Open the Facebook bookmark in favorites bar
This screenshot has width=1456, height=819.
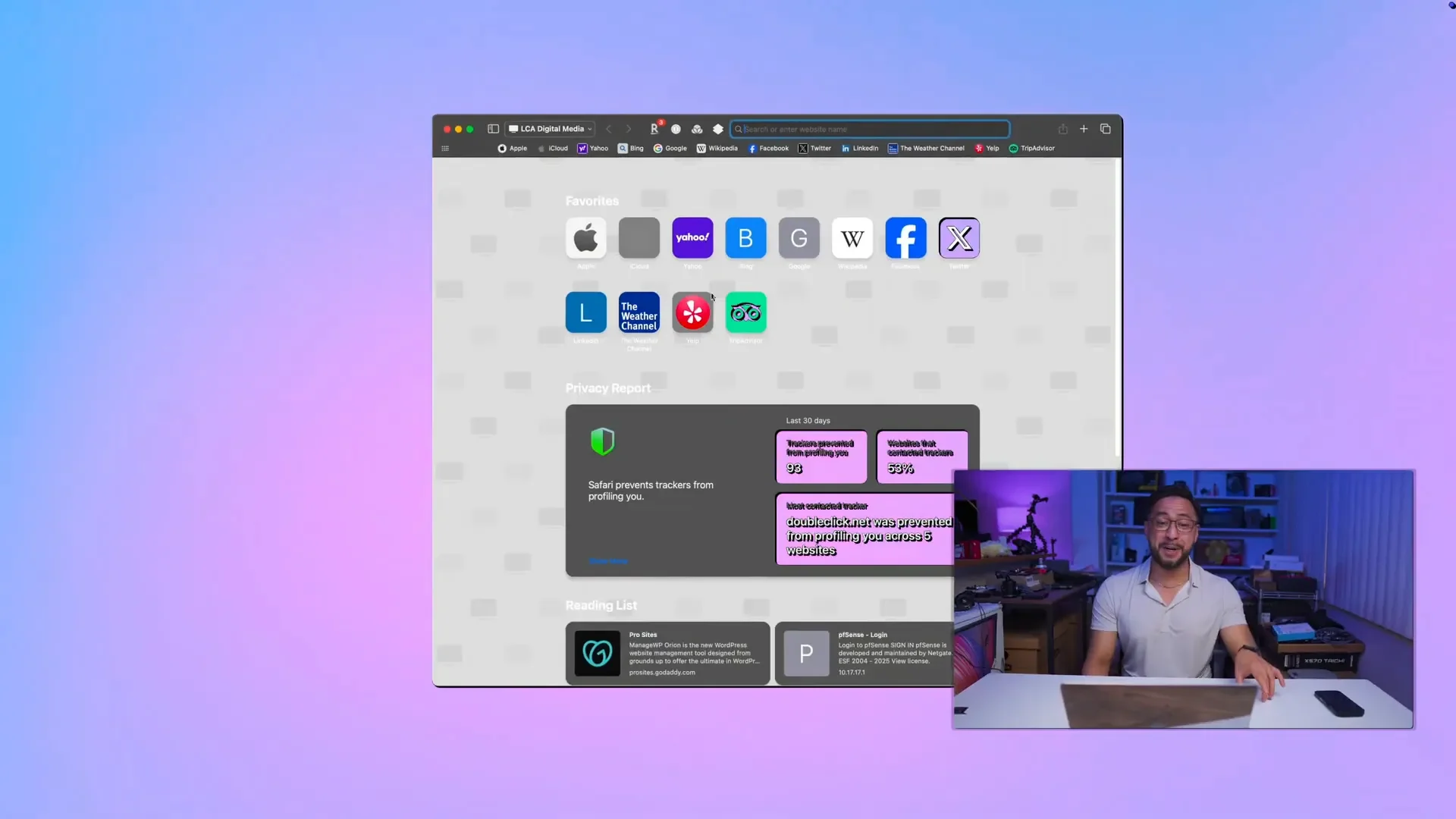coord(769,149)
